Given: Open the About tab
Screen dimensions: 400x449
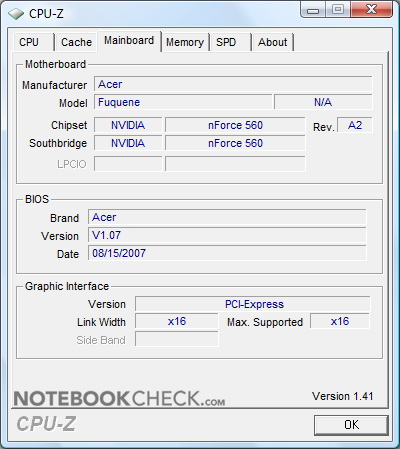Looking at the screenshot, I should point(273,42).
